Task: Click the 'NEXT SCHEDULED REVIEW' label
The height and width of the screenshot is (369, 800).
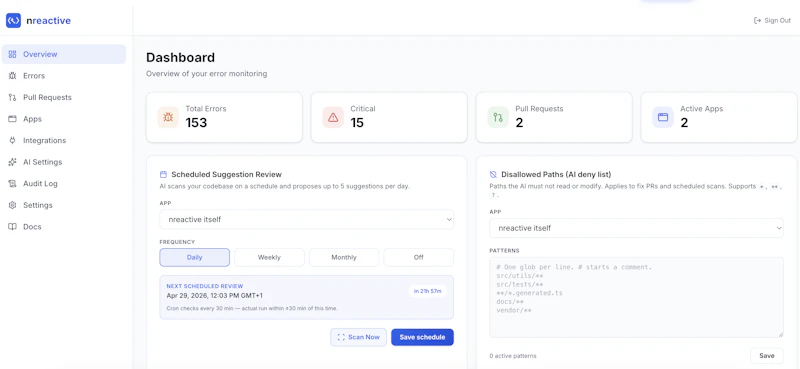Action: click(x=205, y=286)
